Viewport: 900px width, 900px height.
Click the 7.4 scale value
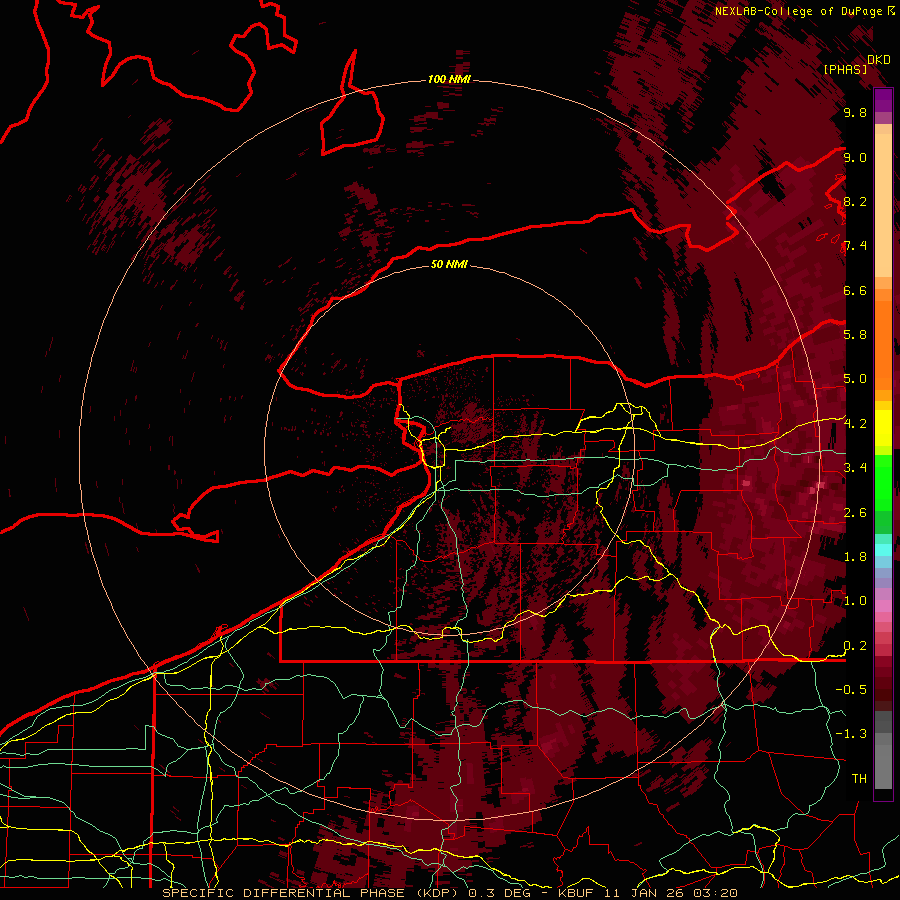[855, 246]
